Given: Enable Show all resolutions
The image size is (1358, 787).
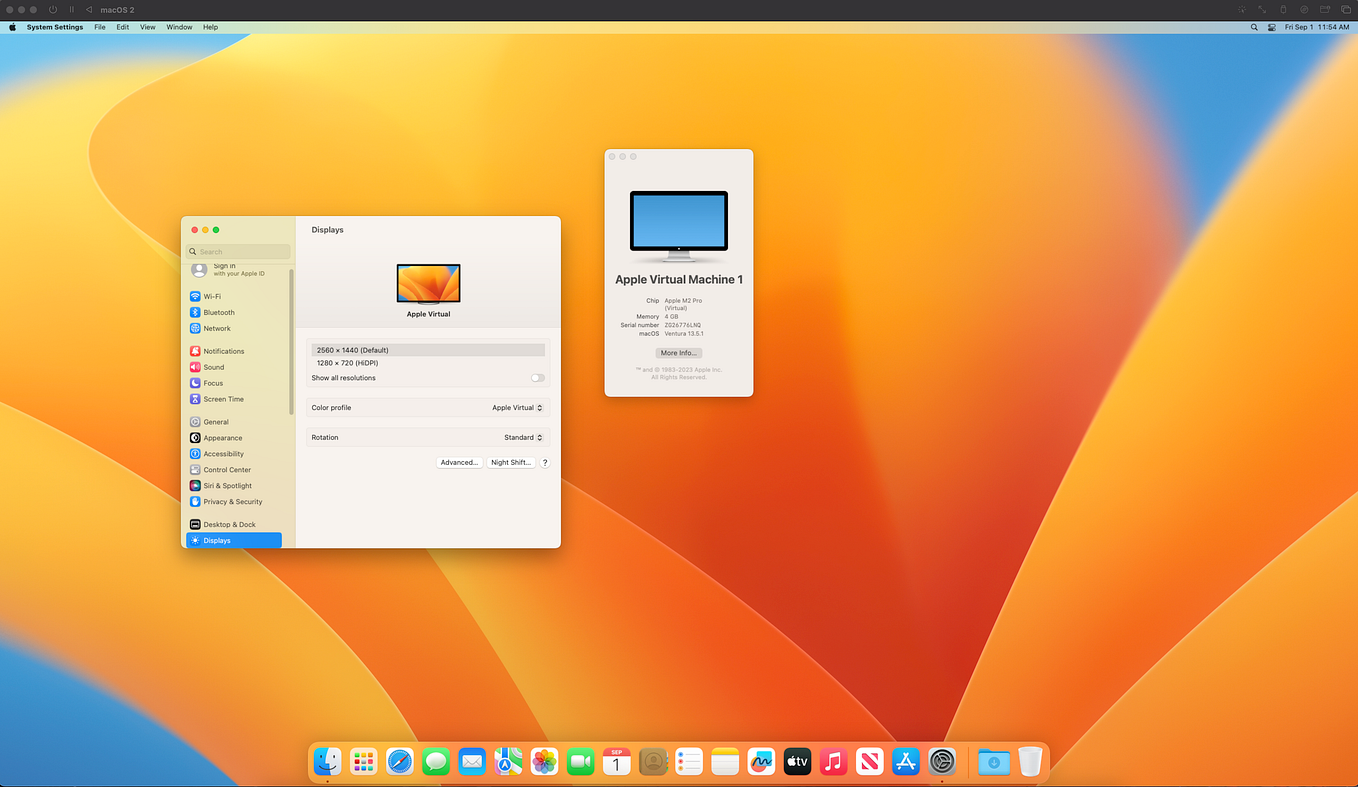Looking at the screenshot, I should [537, 378].
